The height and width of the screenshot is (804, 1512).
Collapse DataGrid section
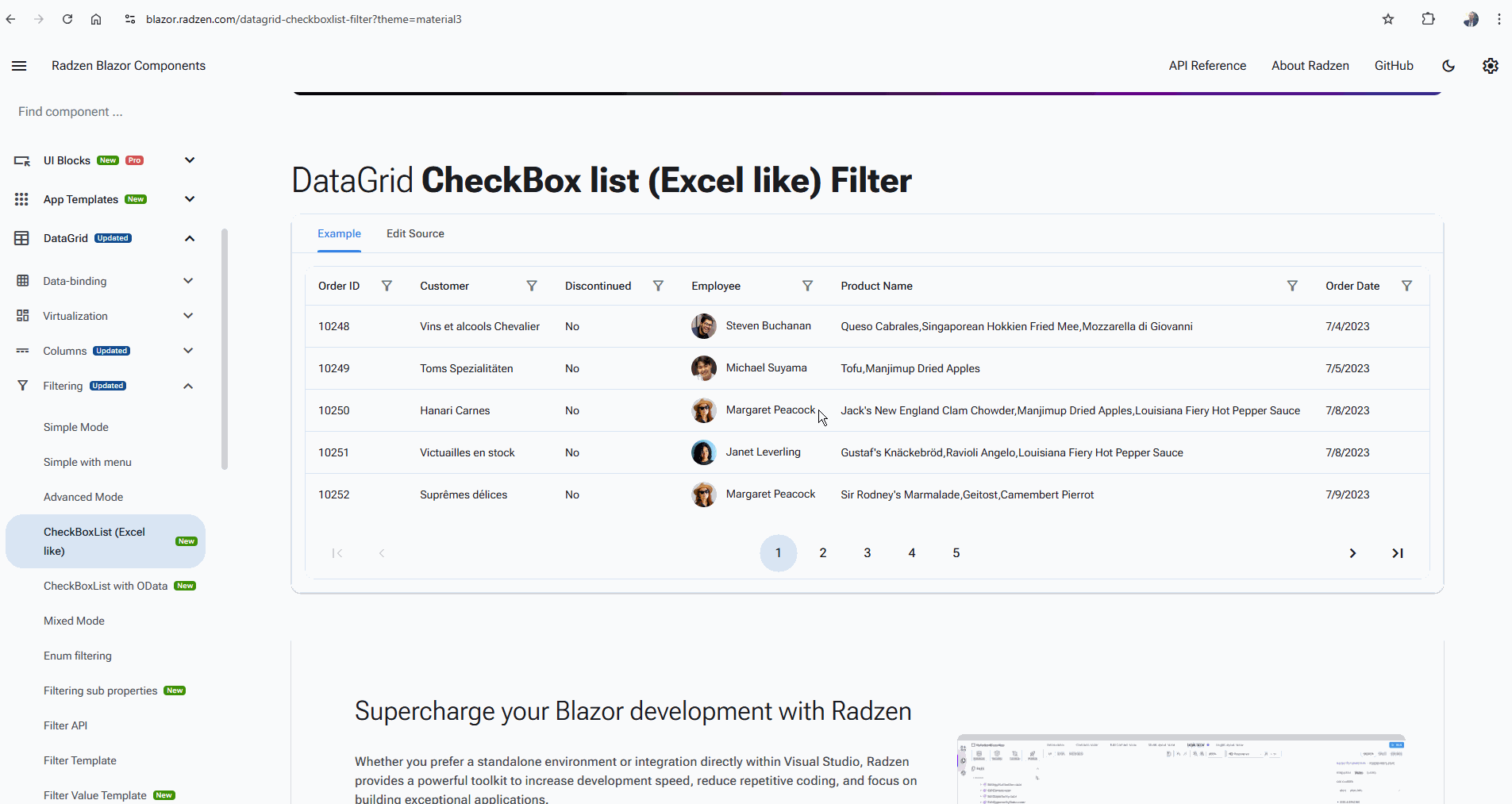190,238
